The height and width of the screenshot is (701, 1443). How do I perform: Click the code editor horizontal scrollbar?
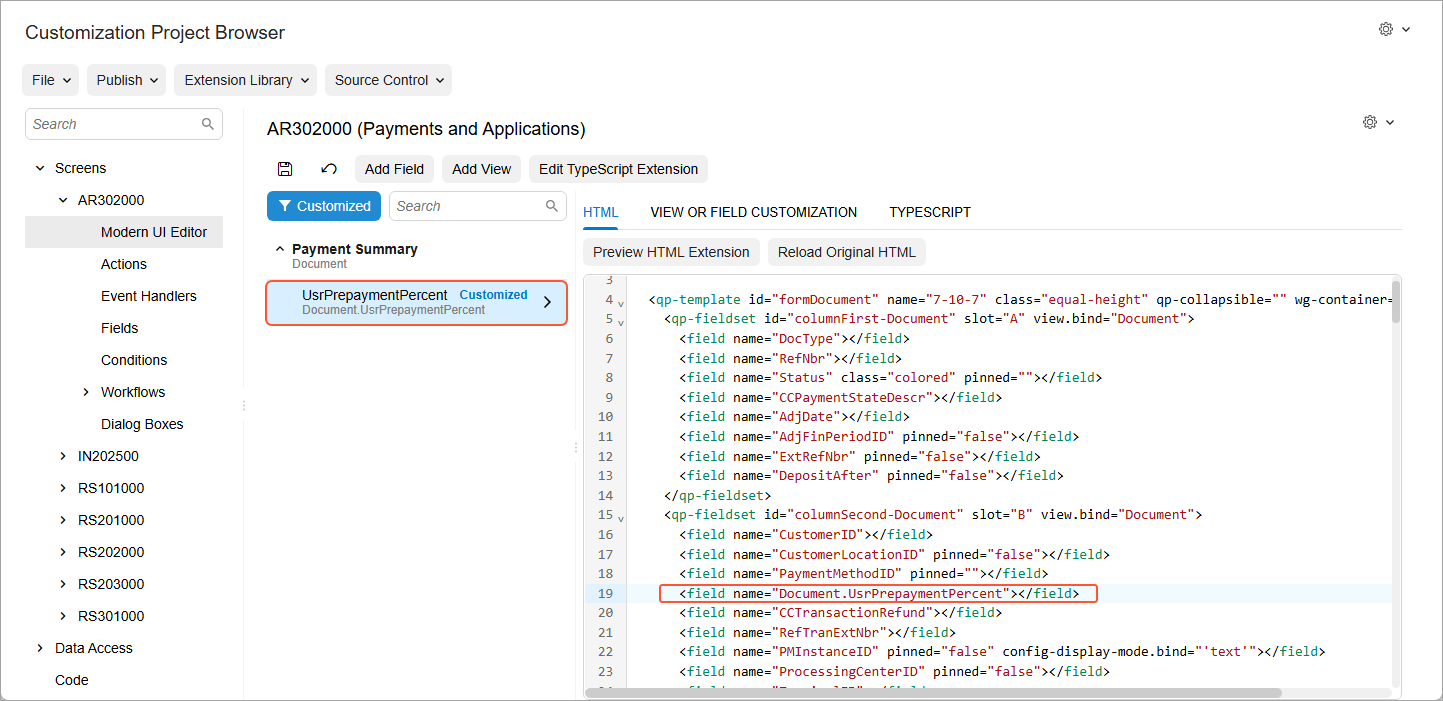(x=933, y=692)
